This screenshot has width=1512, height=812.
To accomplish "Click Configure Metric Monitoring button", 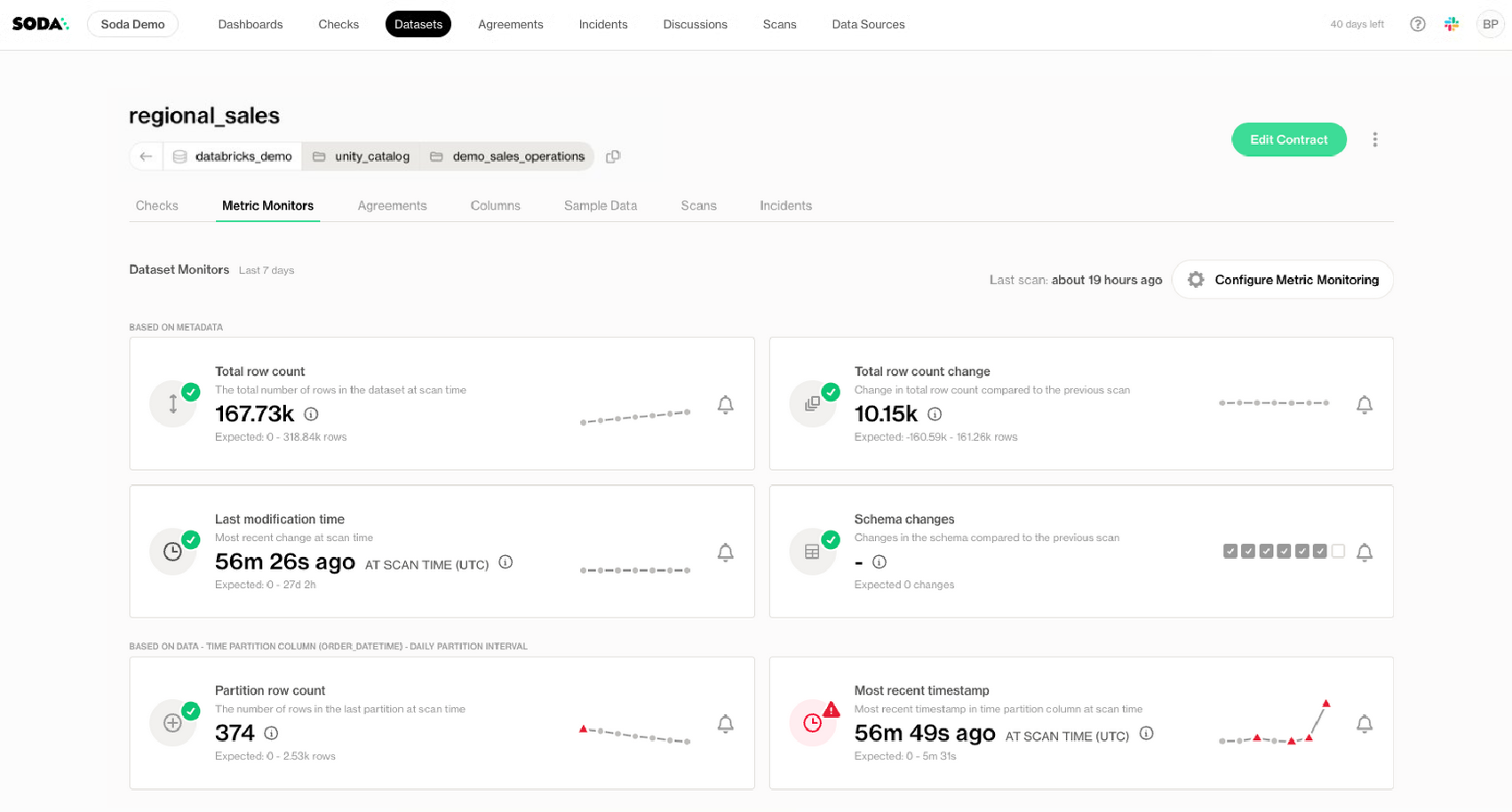I will (1283, 280).
